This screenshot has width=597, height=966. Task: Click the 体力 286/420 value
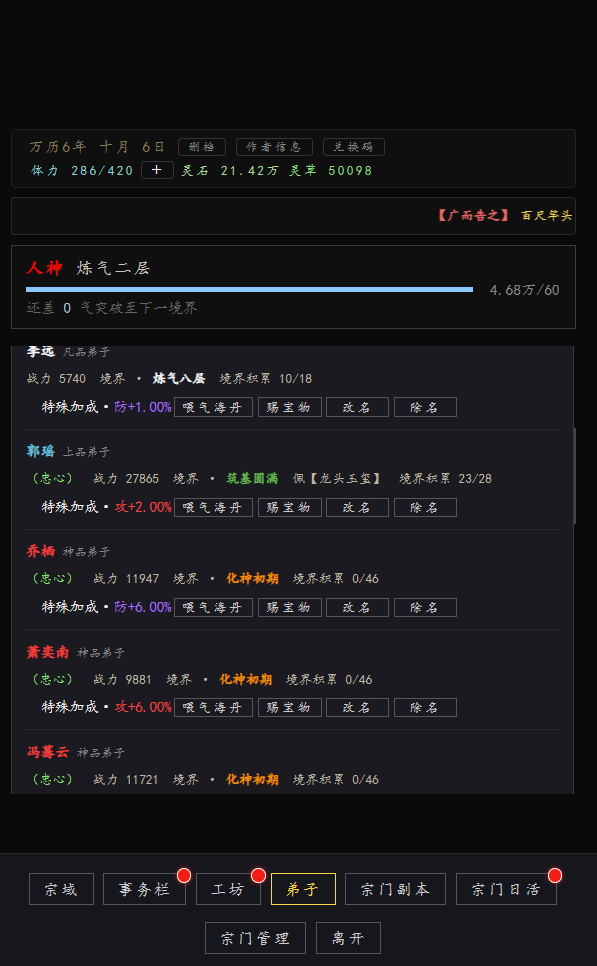point(82,171)
